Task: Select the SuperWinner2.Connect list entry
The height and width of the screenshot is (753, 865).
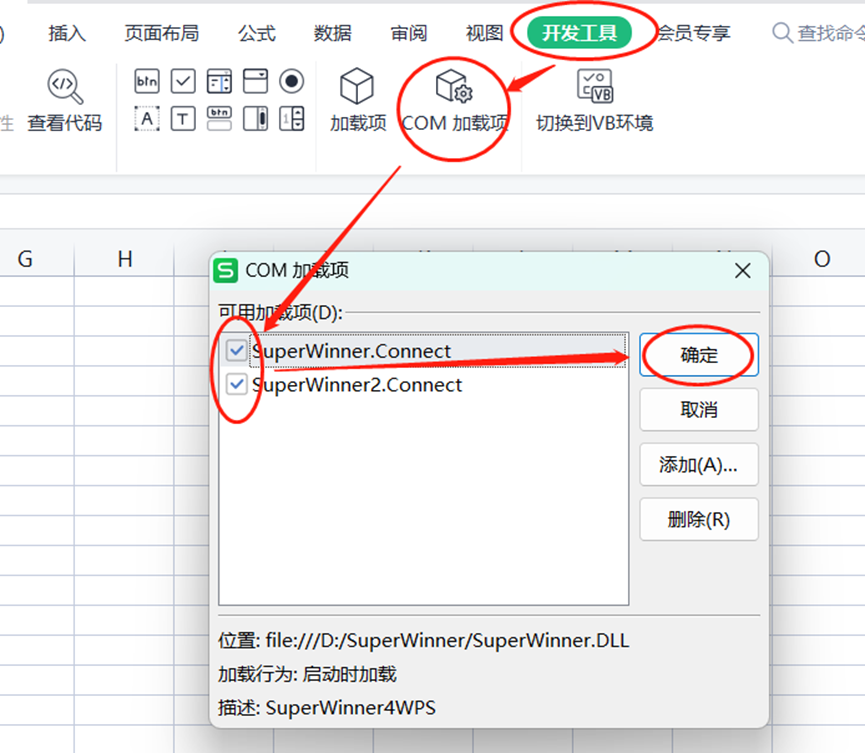Action: point(425,384)
